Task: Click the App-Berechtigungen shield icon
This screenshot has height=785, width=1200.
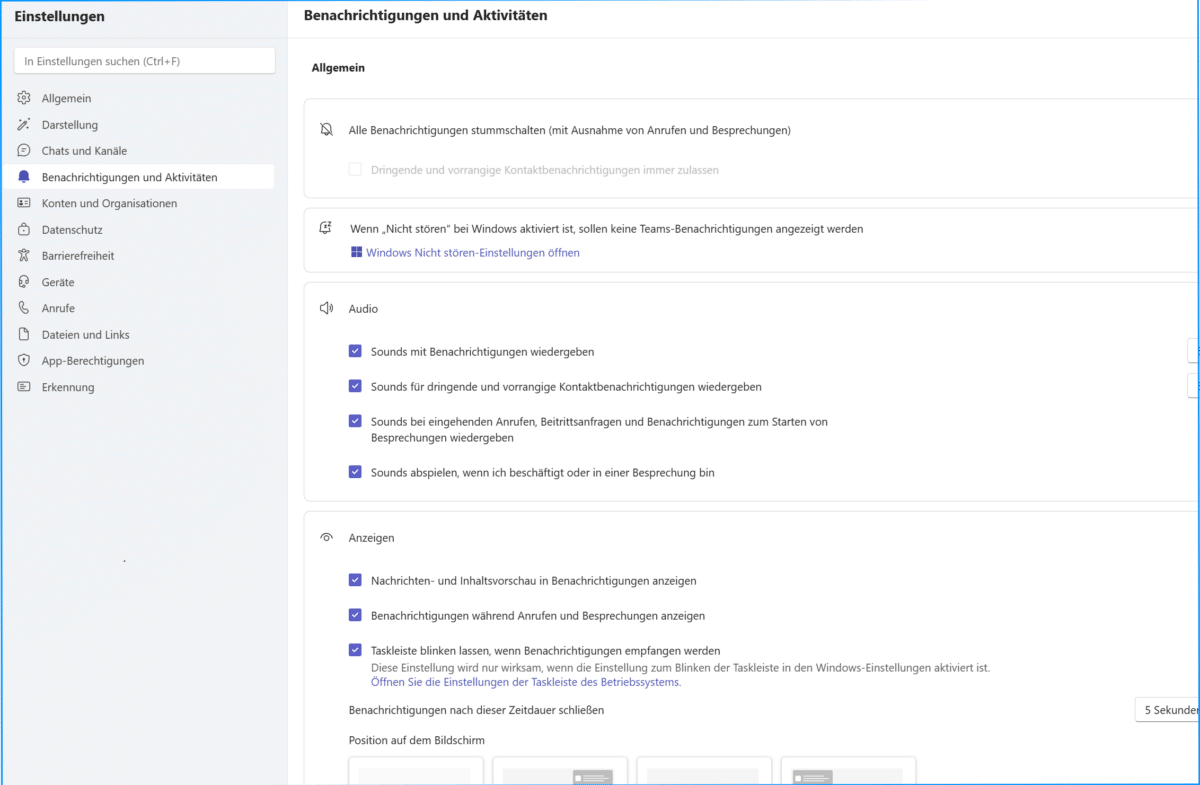Action: pos(24,361)
